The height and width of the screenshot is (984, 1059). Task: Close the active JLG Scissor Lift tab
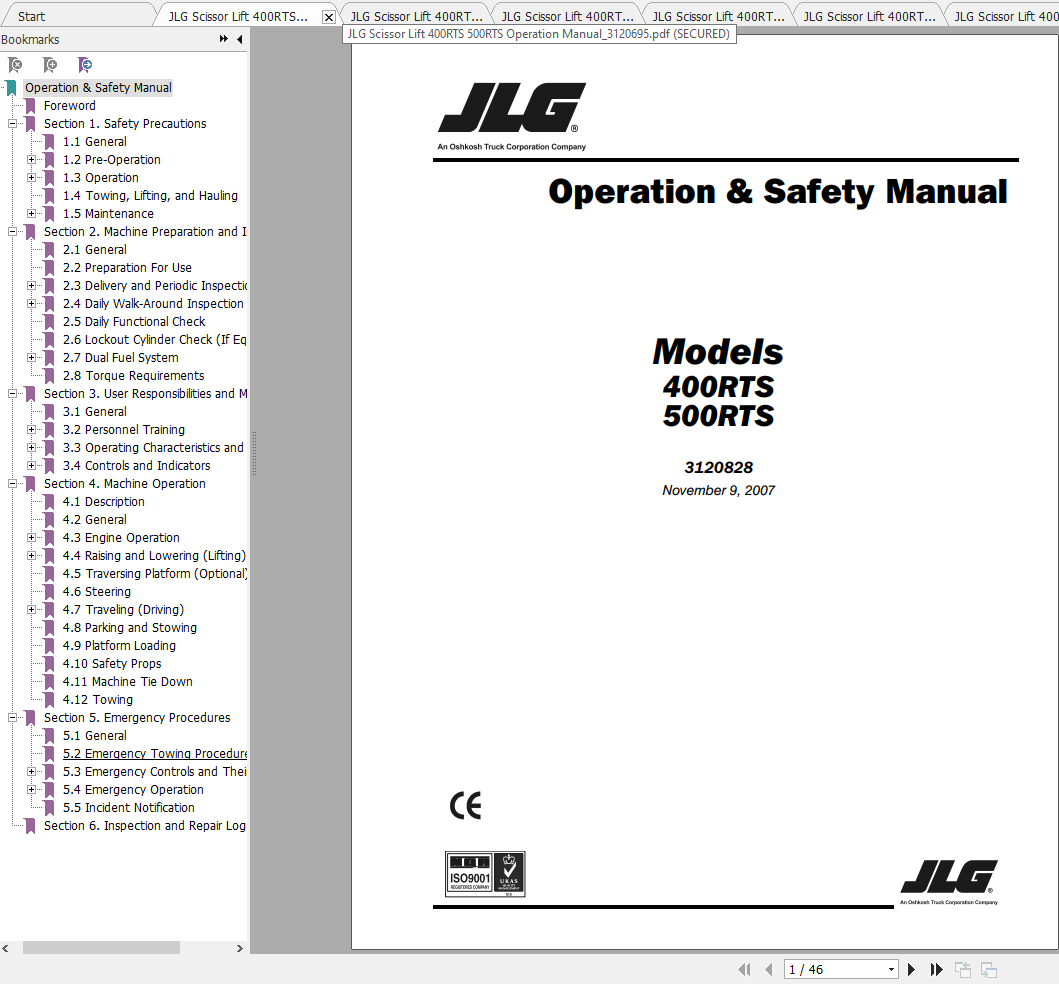coord(329,17)
